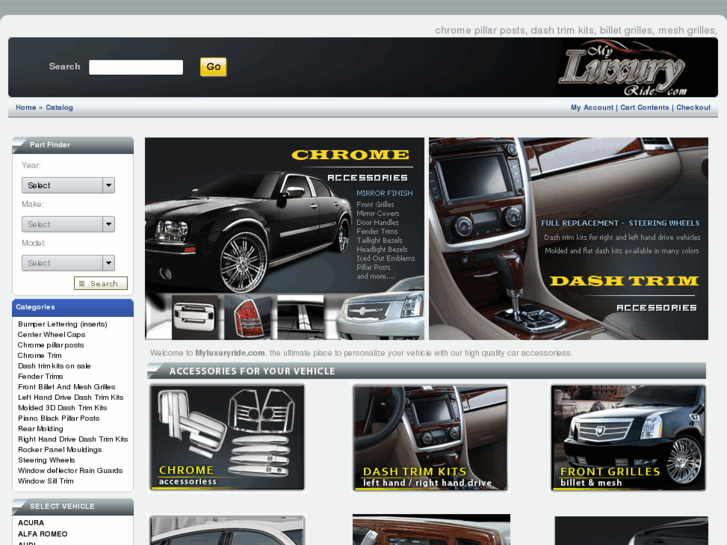Open Right Hand Drive Dash Trim Kits
727x545 pixels.
(73, 439)
